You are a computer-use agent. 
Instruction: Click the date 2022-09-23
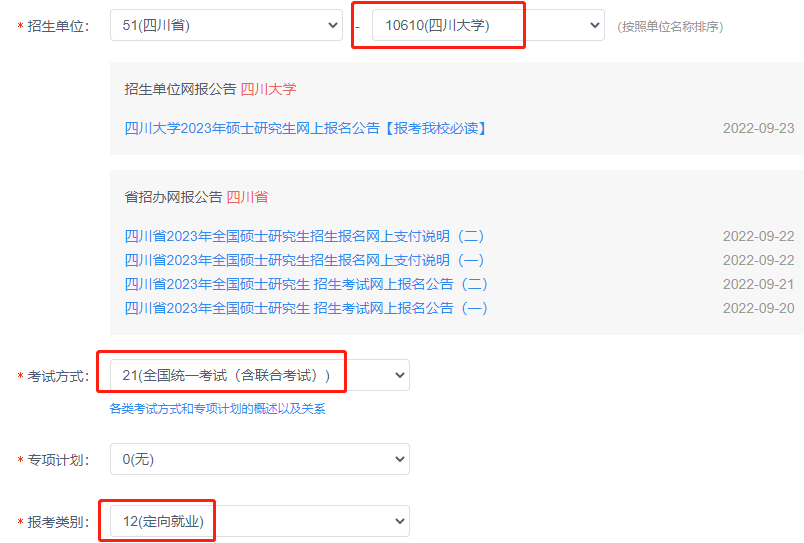coord(758,128)
